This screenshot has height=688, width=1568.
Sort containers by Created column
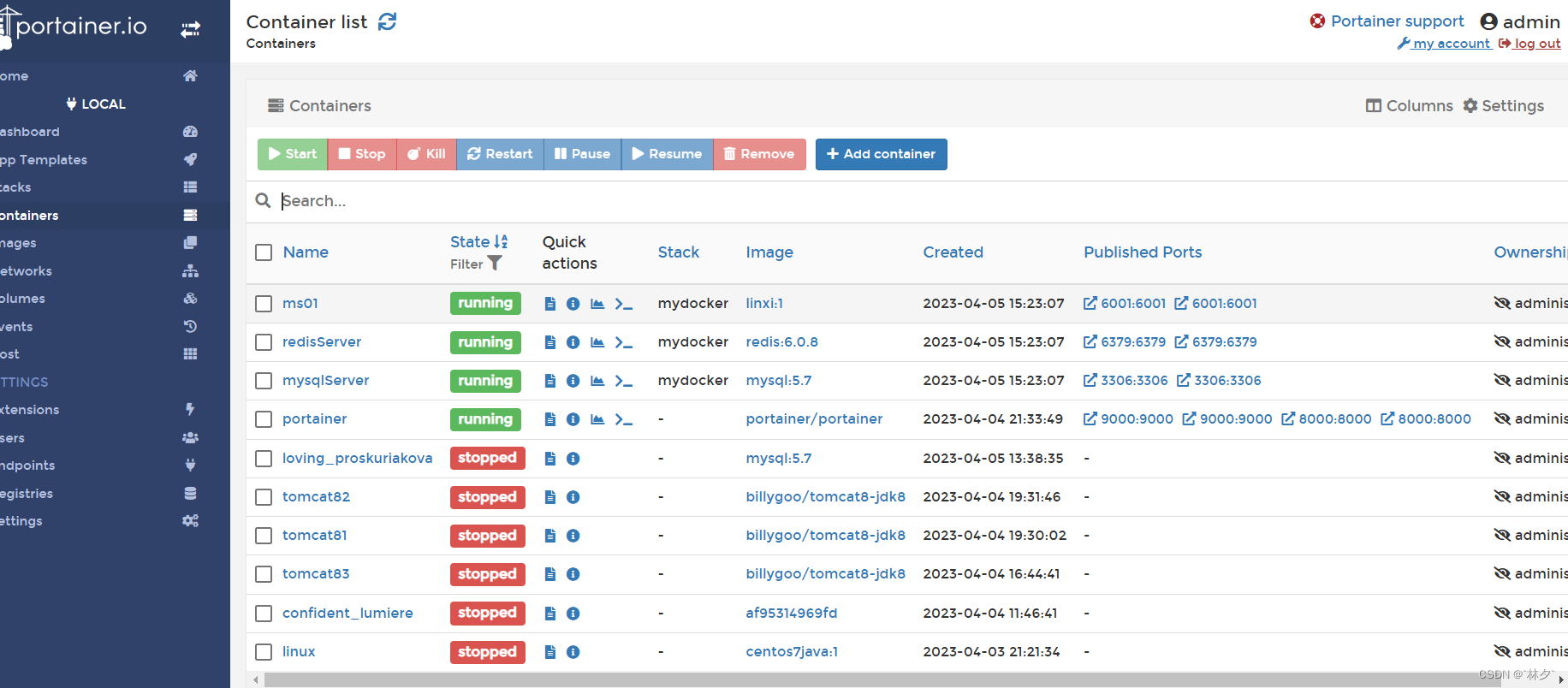(x=953, y=252)
